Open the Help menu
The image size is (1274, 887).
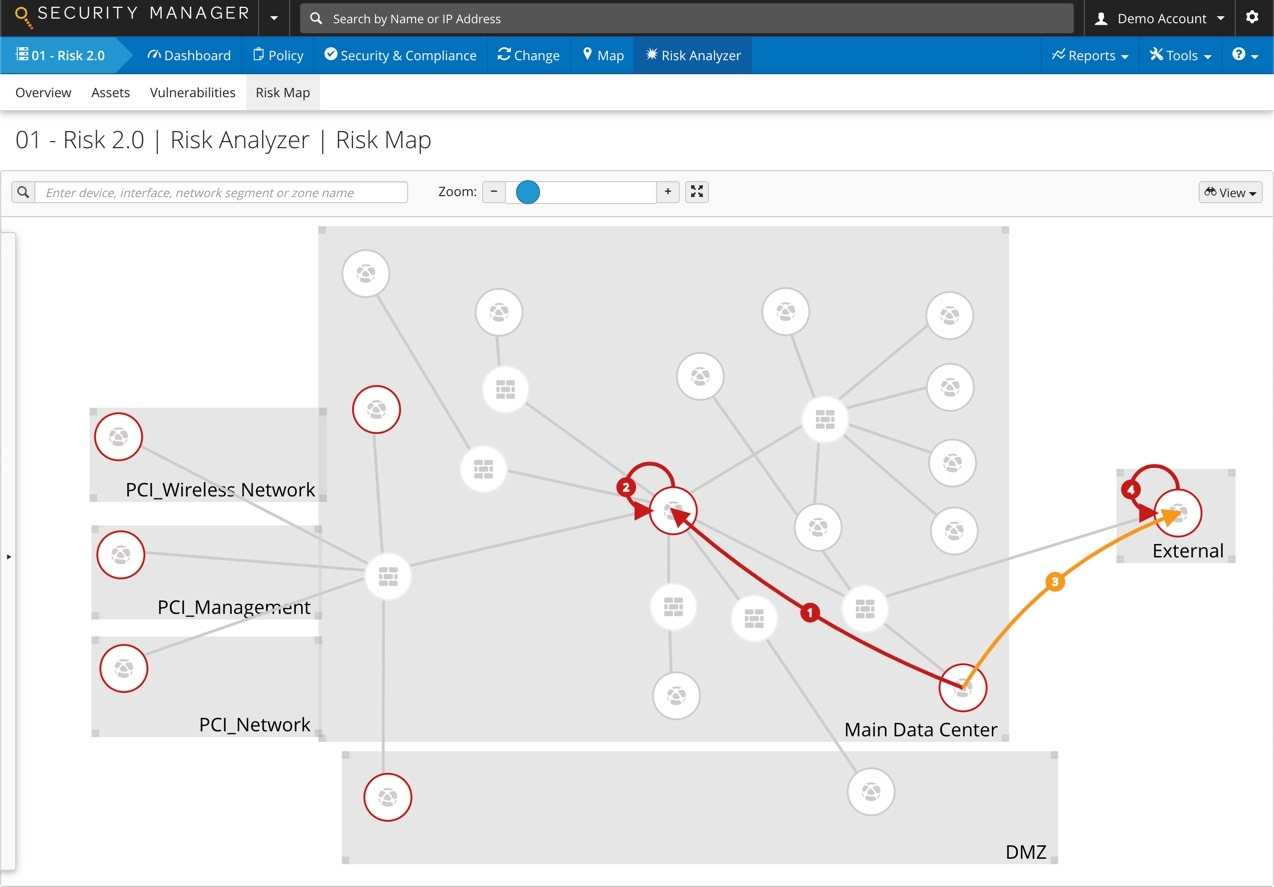point(1244,55)
